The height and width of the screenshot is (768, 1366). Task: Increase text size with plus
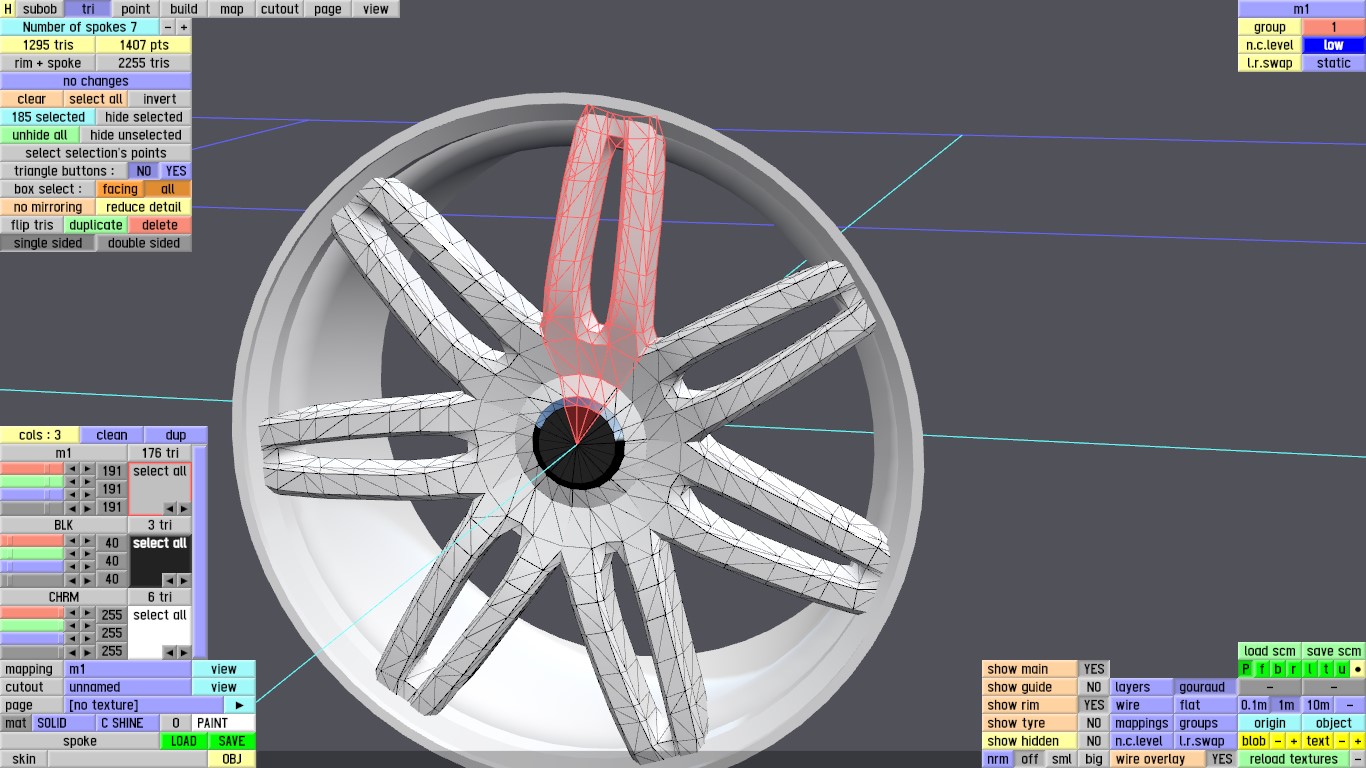(x=1358, y=741)
